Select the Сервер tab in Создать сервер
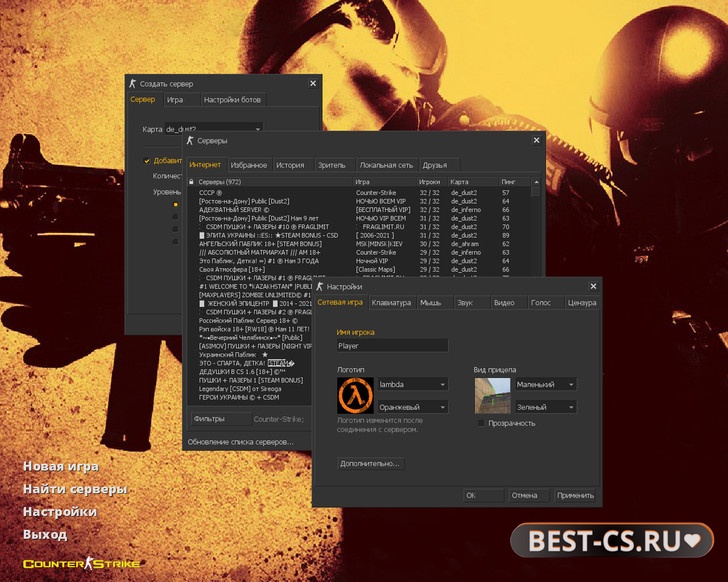728x582 pixels. pos(143,99)
